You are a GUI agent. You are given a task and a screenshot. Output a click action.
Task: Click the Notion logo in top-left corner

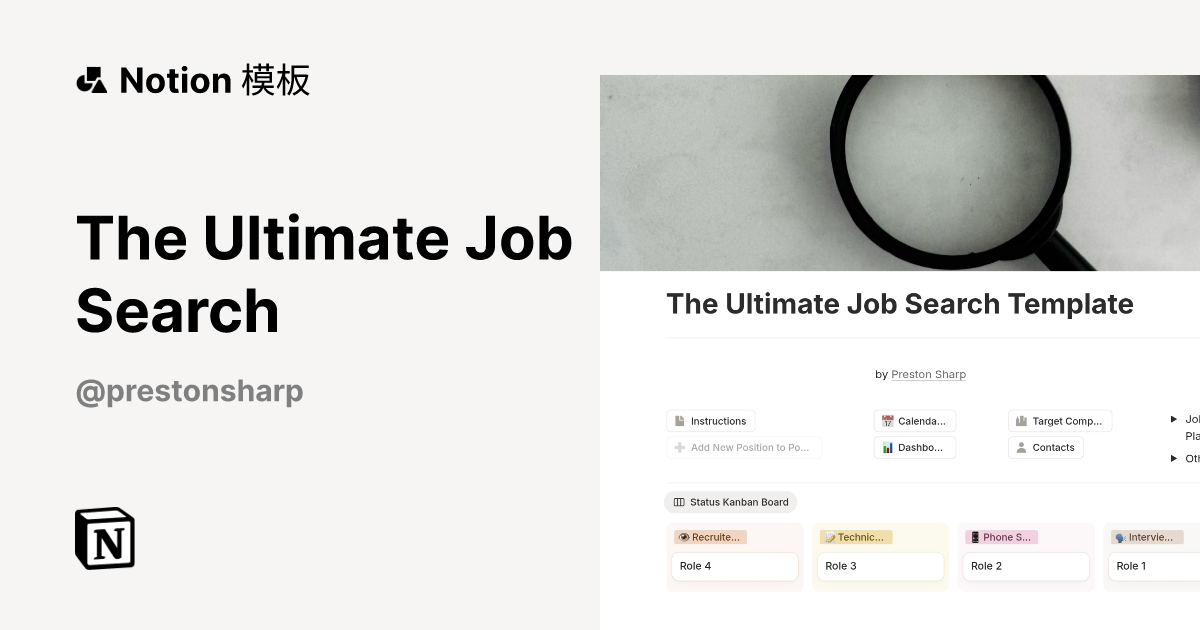pos(94,79)
